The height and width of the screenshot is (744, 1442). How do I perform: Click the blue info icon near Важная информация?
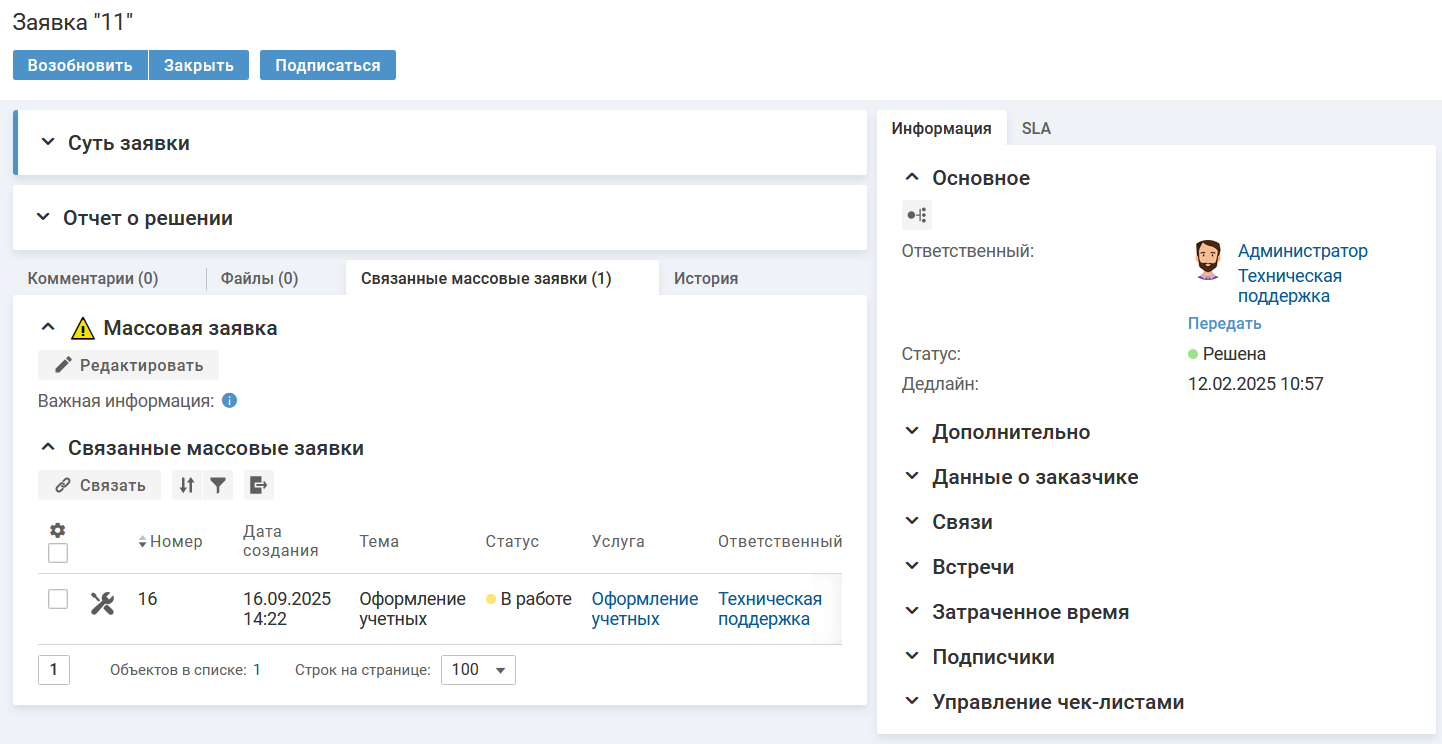(x=229, y=401)
